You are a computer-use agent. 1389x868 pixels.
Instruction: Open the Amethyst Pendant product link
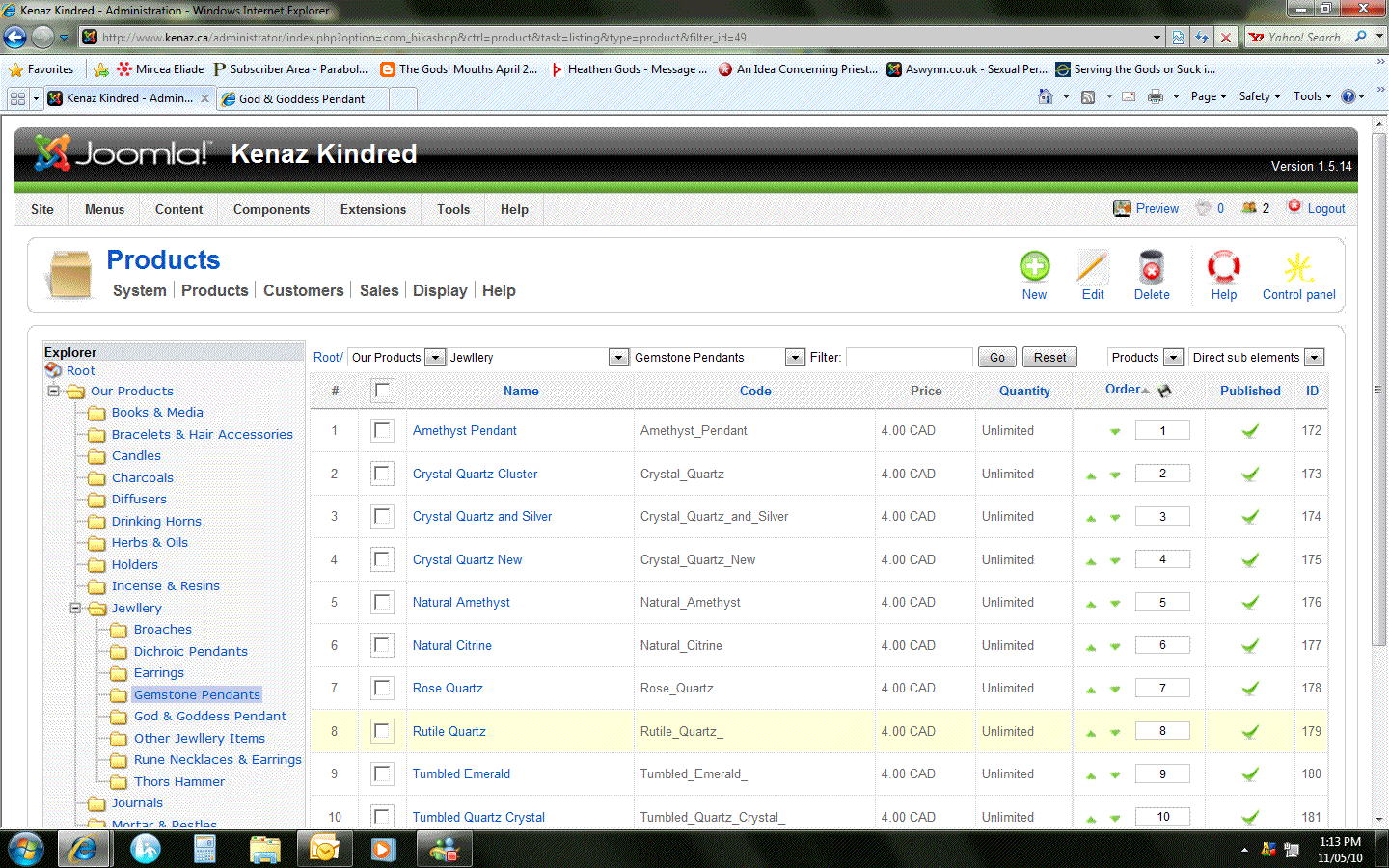[465, 431]
